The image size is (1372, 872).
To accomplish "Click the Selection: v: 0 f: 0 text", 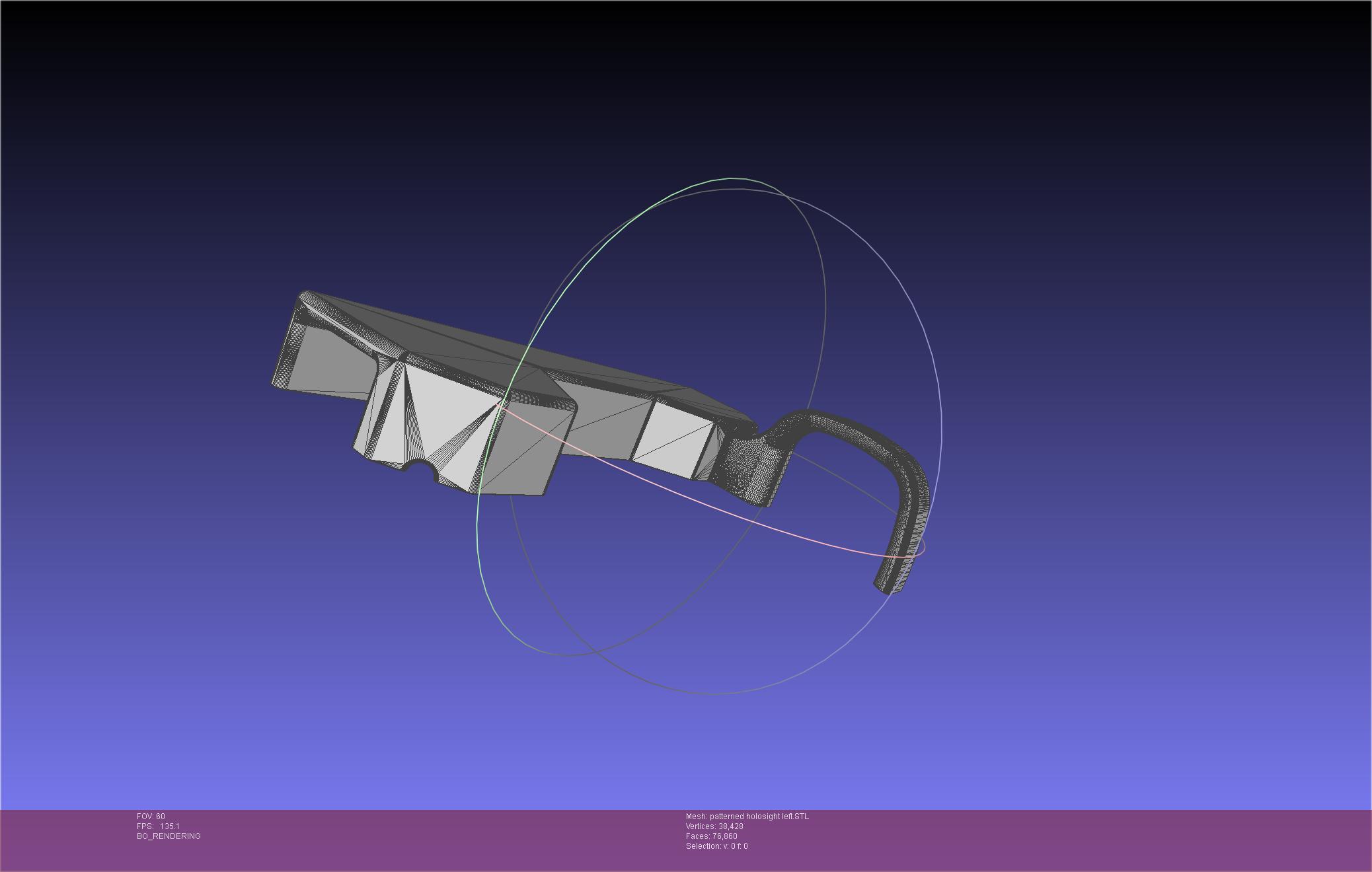I will click(716, 846).
